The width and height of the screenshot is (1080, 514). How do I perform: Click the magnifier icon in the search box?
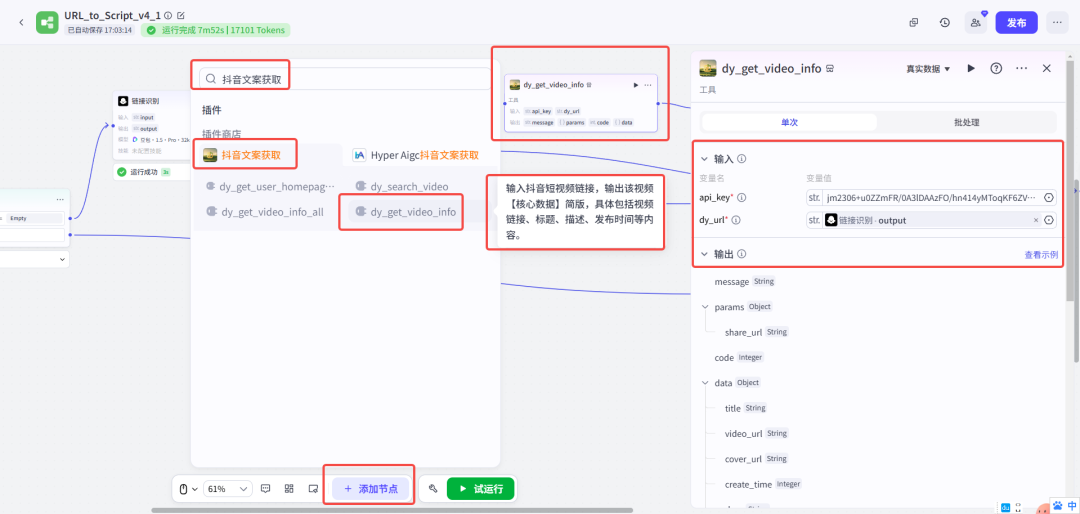[x=211, y=79]
